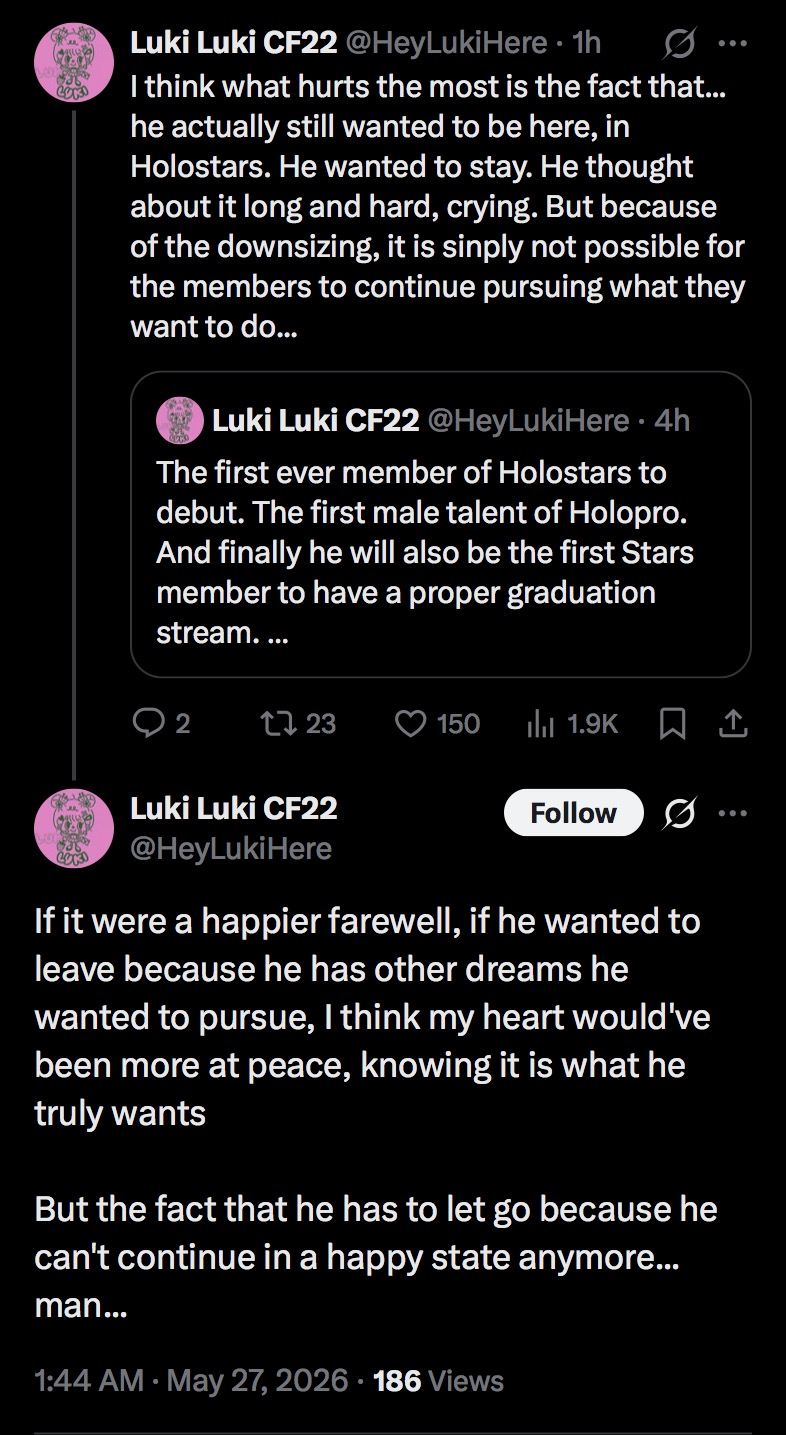Like the tweet with 150 likes
This screenshot has height=1435, width=786.
click(437, 723)
